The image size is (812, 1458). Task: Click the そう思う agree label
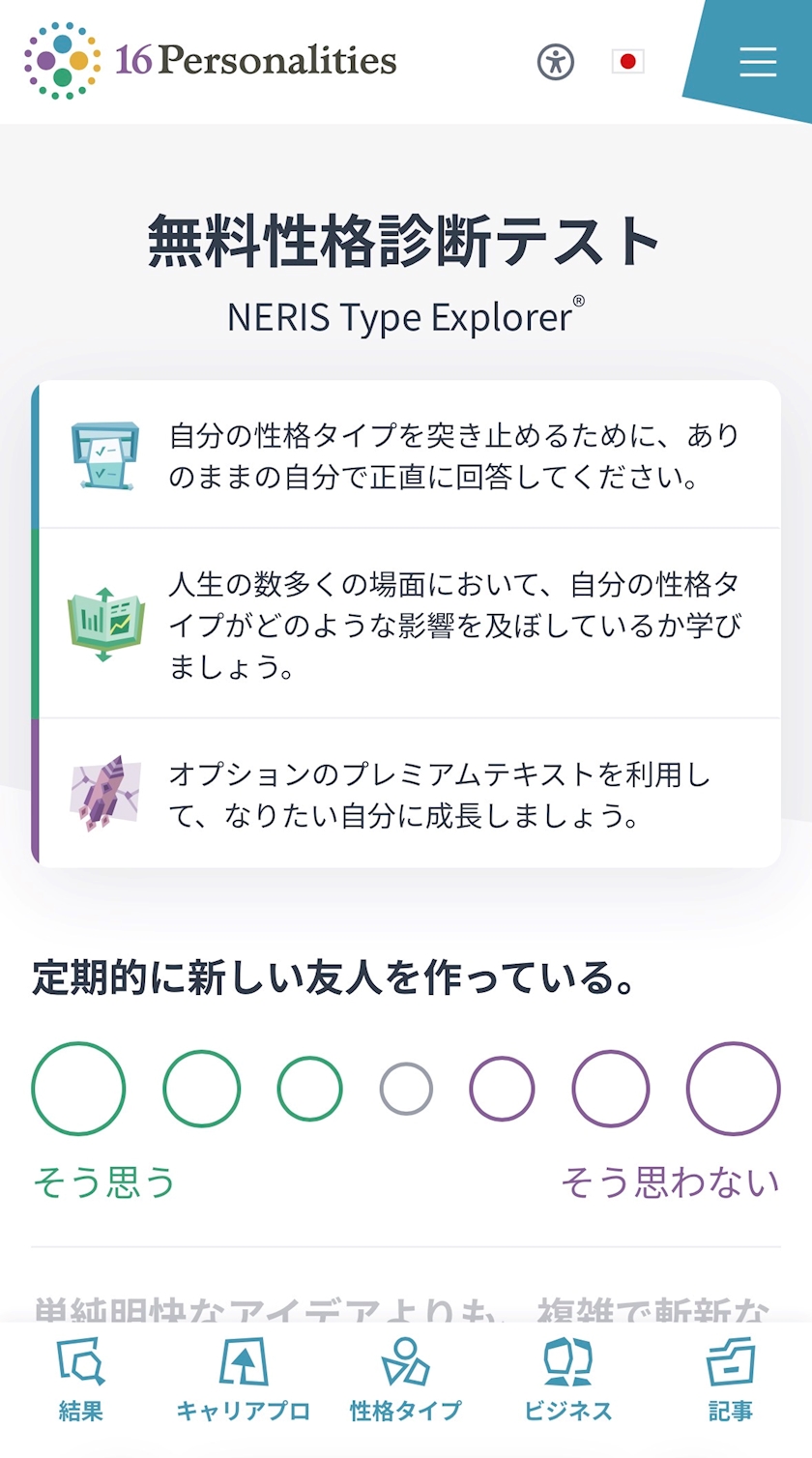[x=104, y=1181]
